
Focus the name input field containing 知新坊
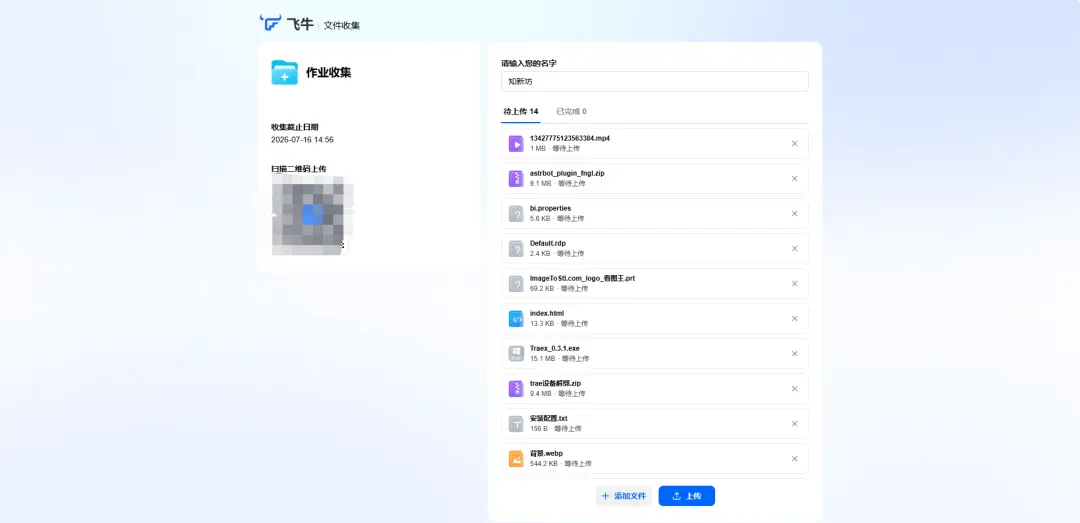coord(654,81)
